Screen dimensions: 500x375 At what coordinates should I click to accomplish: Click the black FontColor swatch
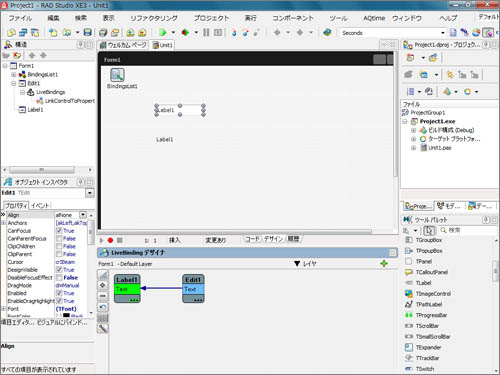click(x=66, y=315)
